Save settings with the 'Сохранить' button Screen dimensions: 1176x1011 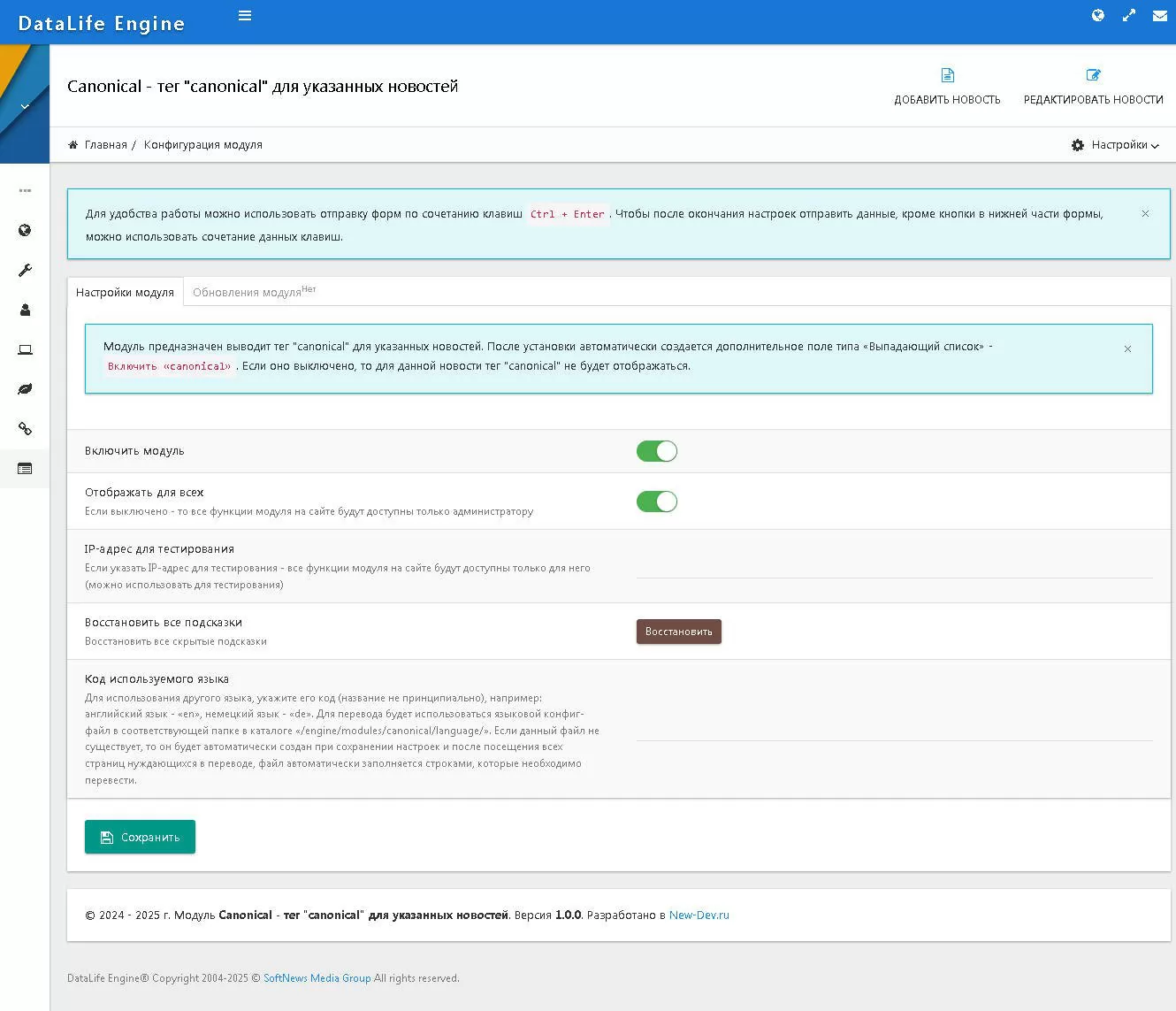point(140,837)
